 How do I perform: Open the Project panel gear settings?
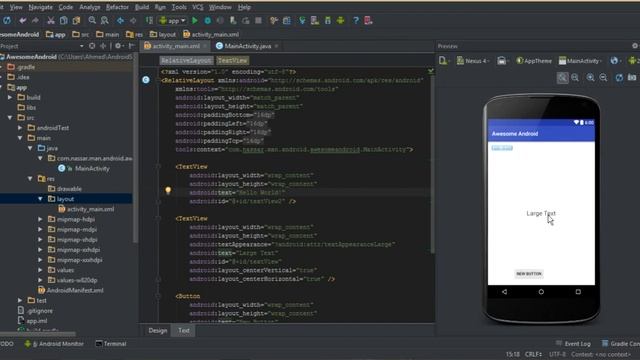[x=118, y=46]
